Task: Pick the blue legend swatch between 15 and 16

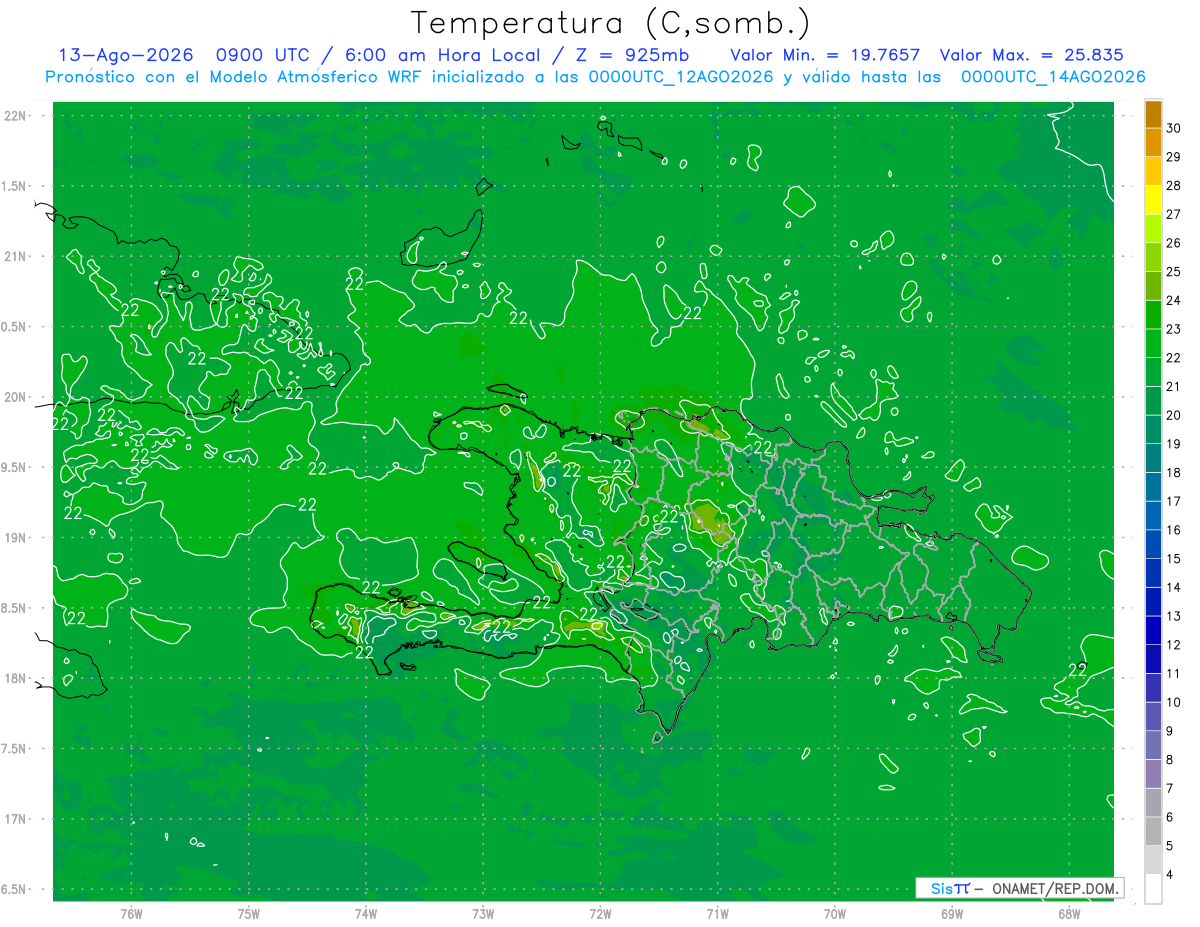Action: coord(1153,544)
